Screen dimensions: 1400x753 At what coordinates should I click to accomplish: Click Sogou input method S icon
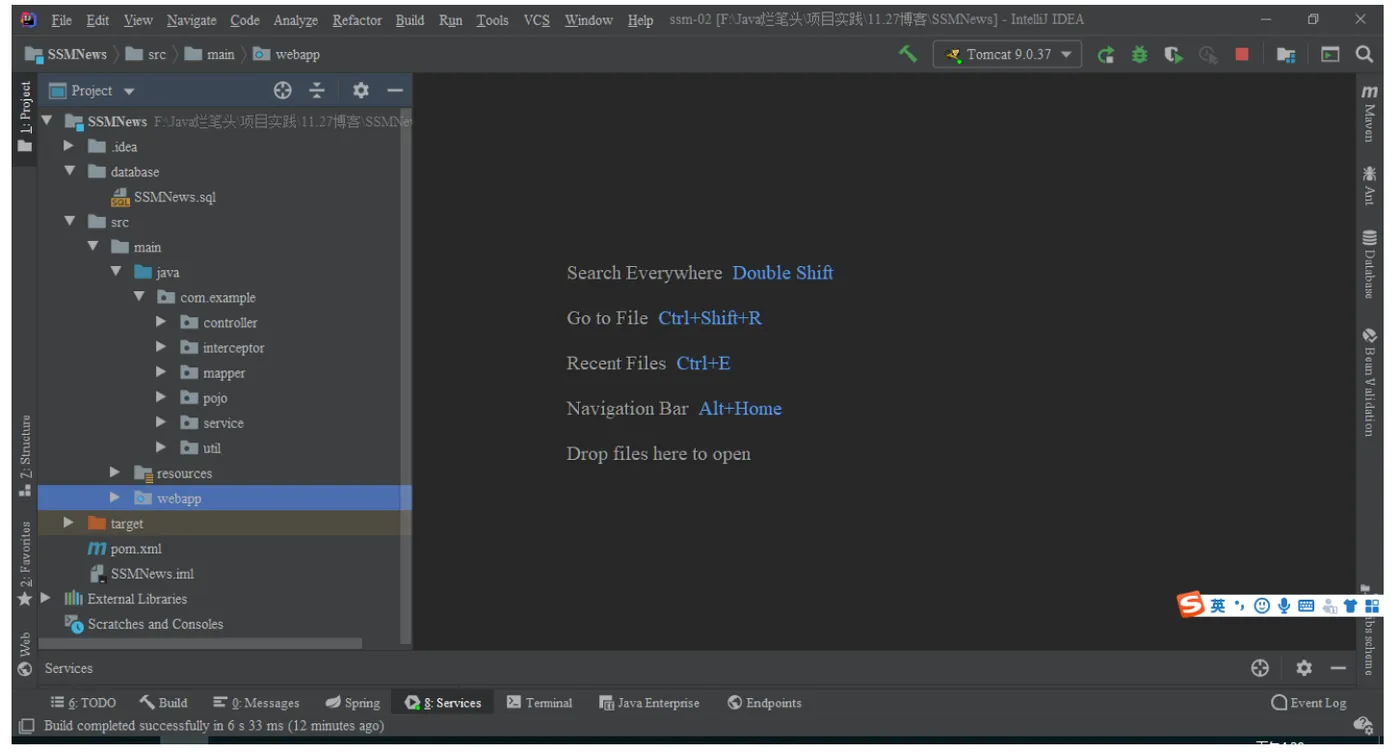(x=1190, y=605)
